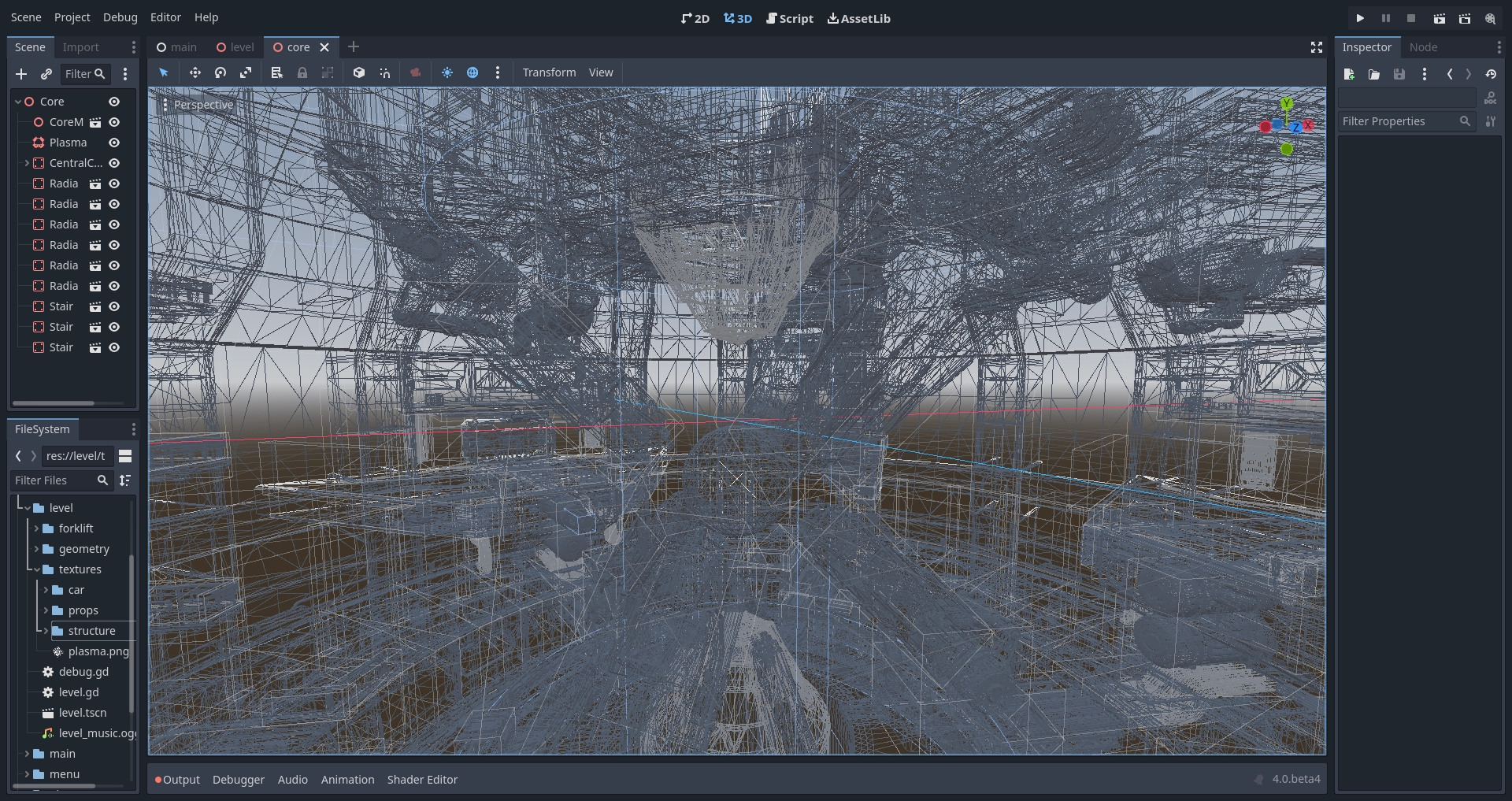Collapse the textures folder

[x=36, y=569]
